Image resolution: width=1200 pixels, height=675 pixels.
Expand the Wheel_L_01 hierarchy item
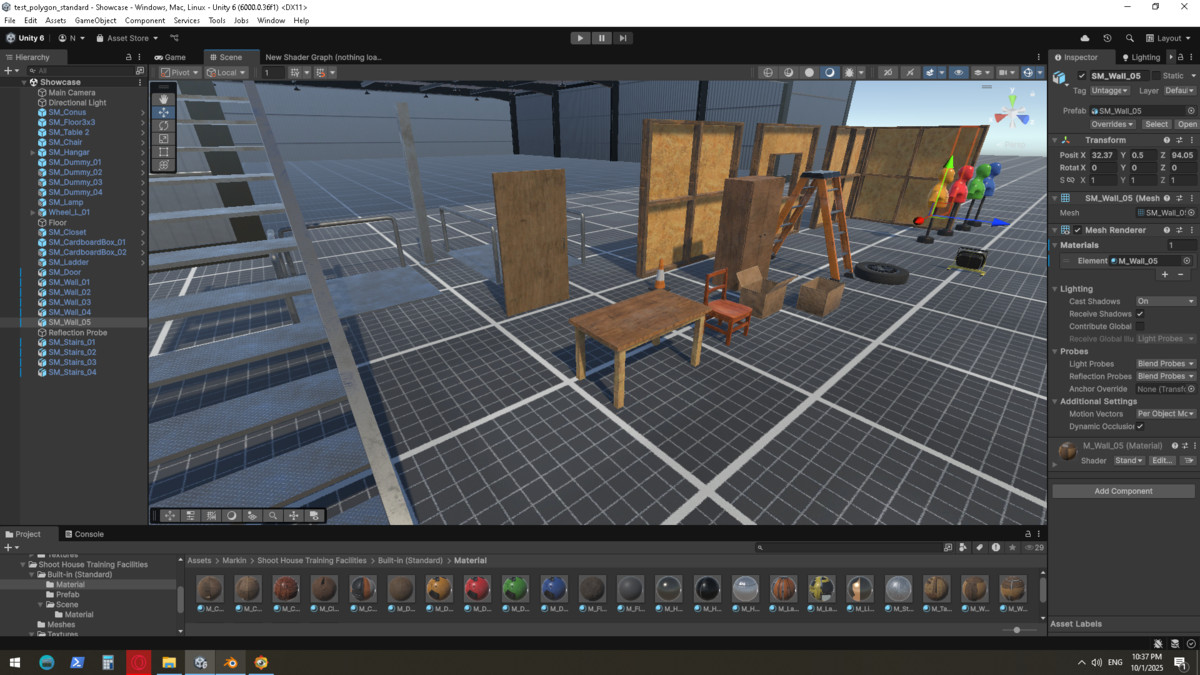33,212
